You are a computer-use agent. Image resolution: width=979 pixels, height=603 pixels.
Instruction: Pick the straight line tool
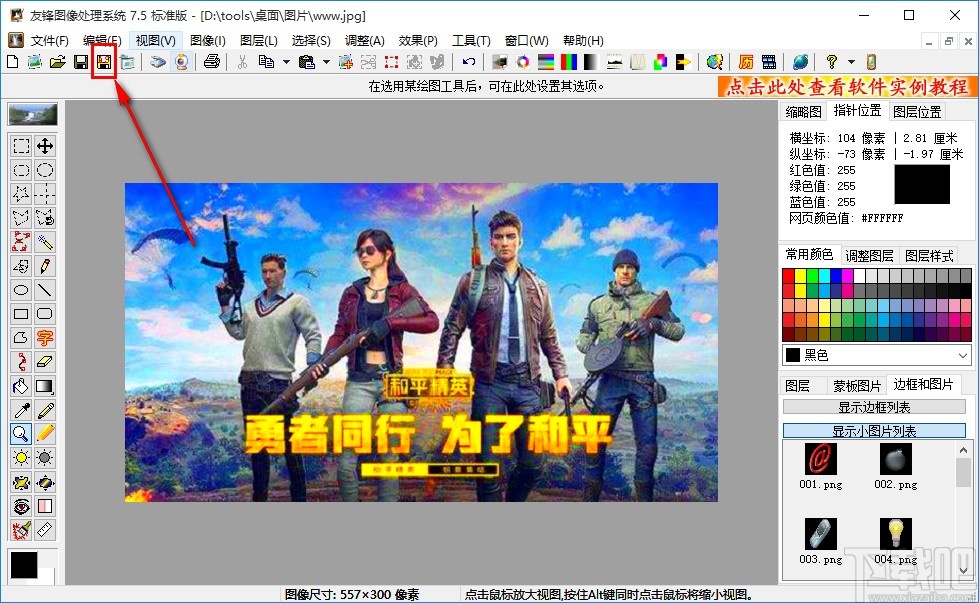pyautogui.click(x=44, y=290)
